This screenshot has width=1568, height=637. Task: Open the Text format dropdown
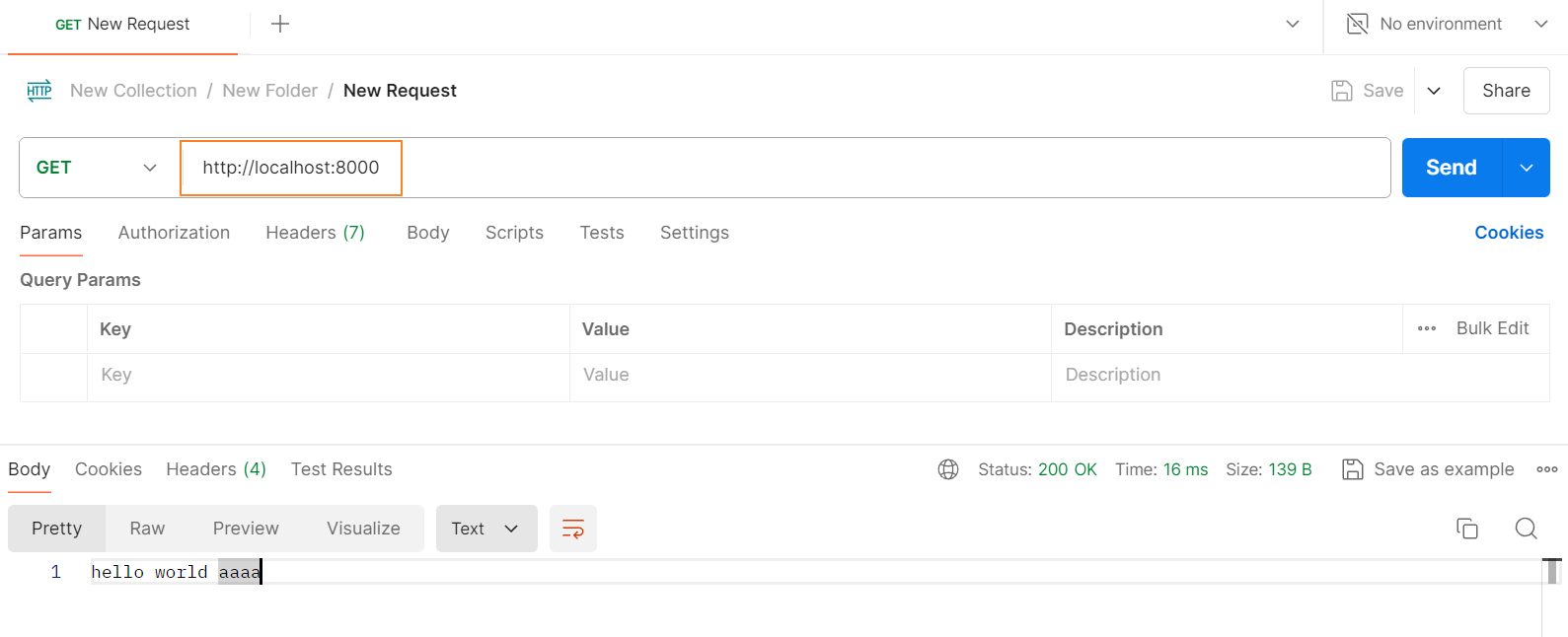(x=485, y=529)
